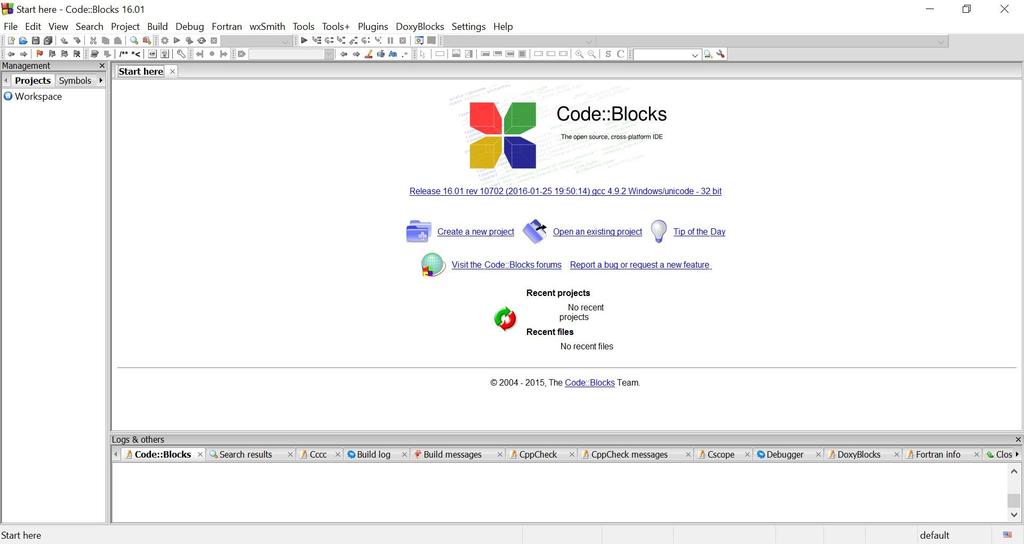Open the CppCheck messages tab
Image resolution: width=1024 pixels, height=544 pixels.
(x=629, y=455)
